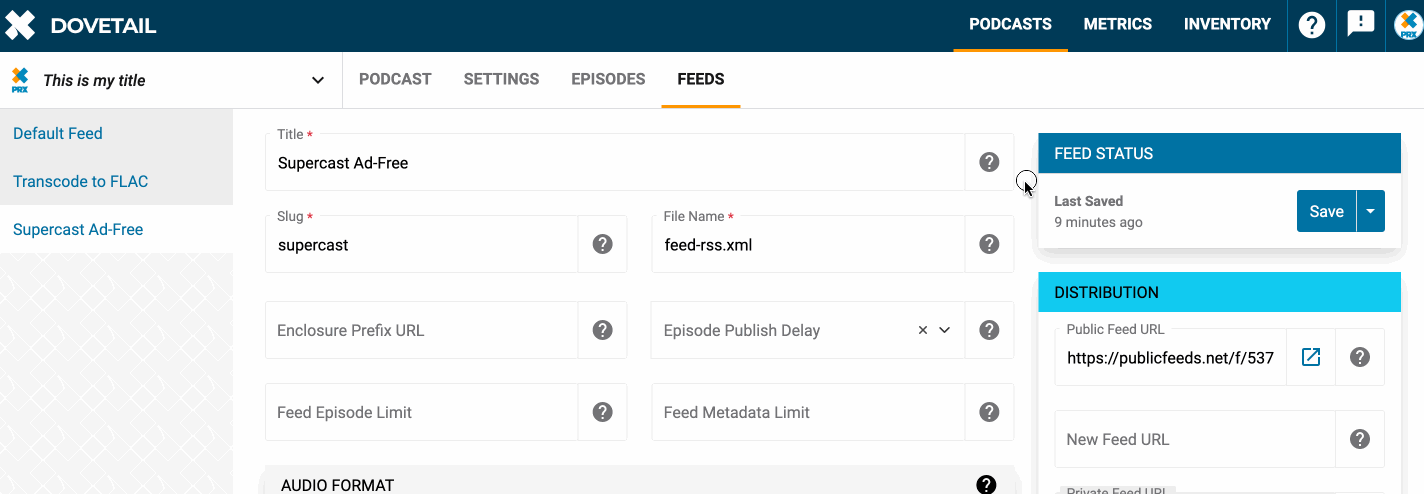Focus the Feed Episode Limit field
The image size is (1424, 494).
421,412
